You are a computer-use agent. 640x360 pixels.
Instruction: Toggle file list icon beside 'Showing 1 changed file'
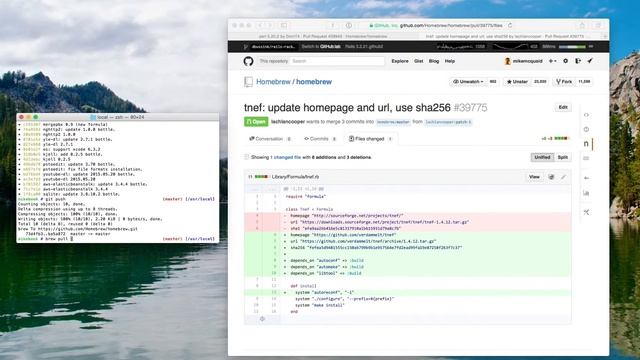tap(246, 157)
